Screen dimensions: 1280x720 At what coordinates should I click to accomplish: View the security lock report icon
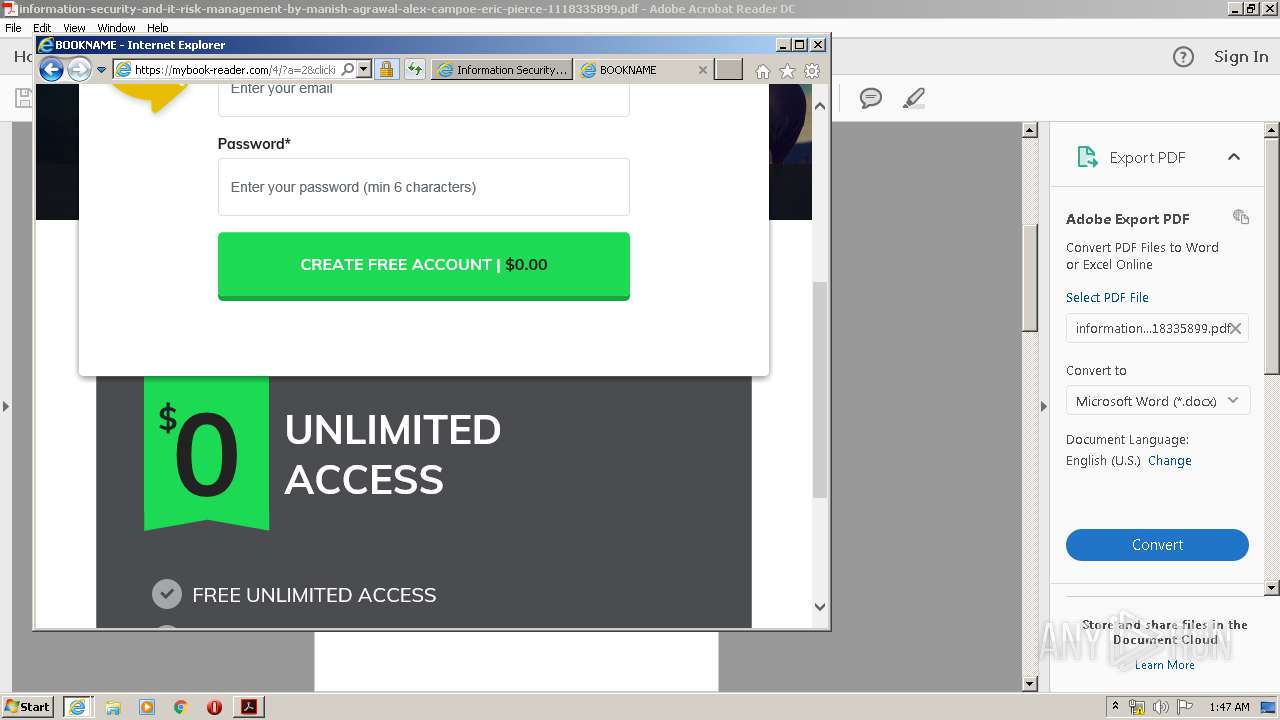[386, 70]
